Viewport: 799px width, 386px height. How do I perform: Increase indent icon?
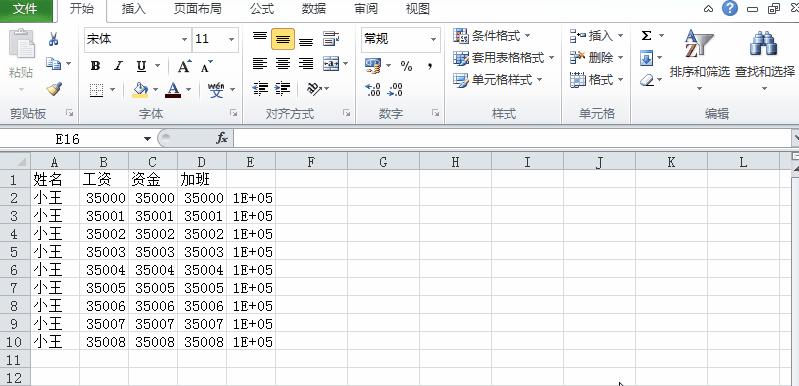click(x=283, y=89)
